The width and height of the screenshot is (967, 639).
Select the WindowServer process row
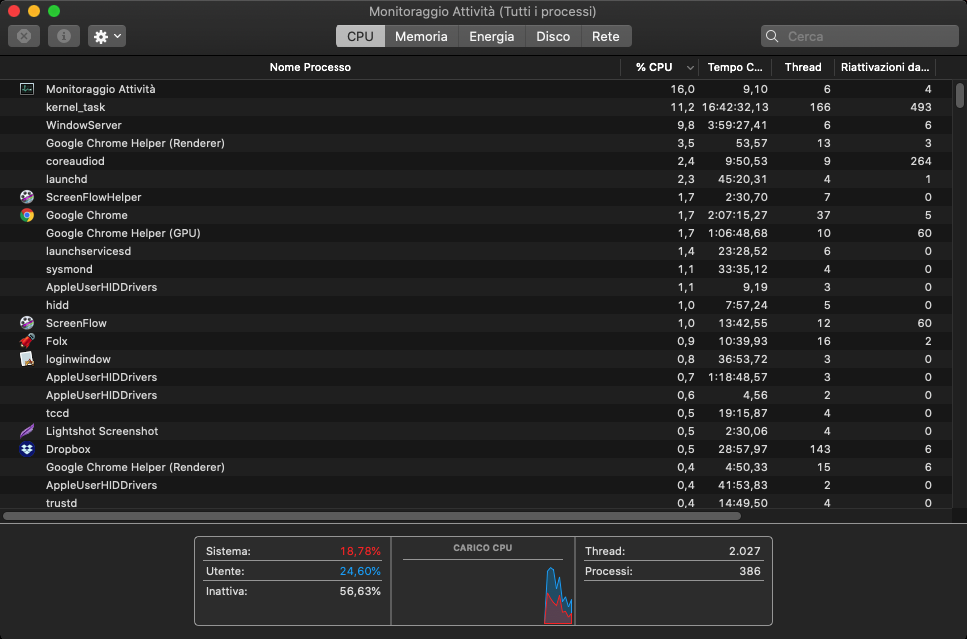[476, 125]
